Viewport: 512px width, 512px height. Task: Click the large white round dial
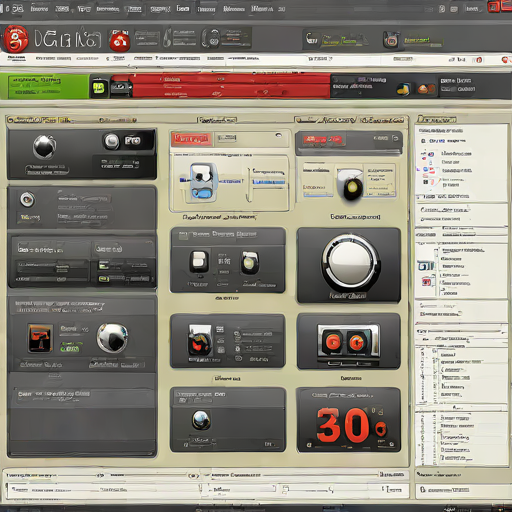tap(350, 262)
